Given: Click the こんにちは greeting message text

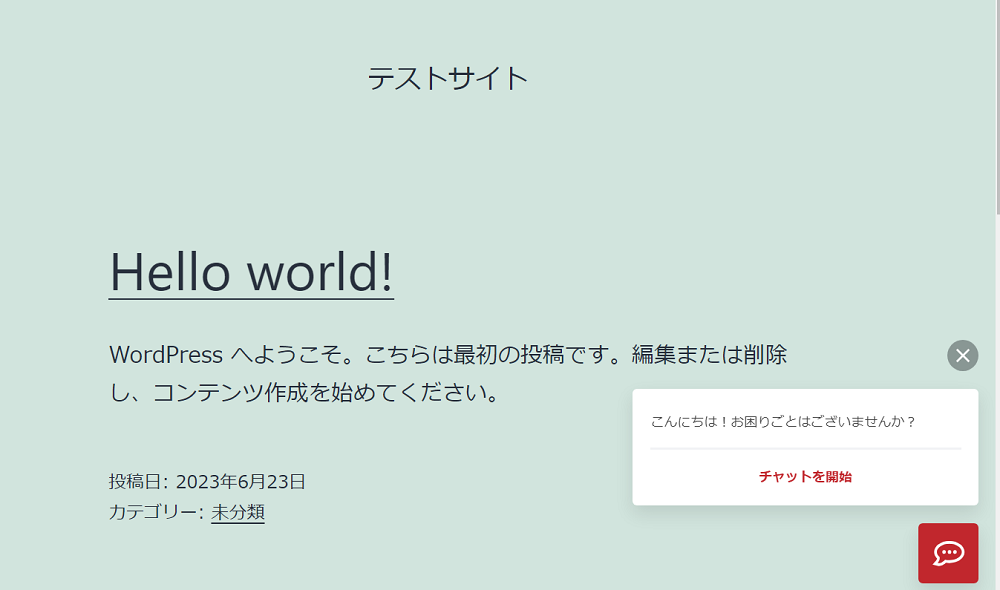Looking at the screenshot, I should point(690,422).
